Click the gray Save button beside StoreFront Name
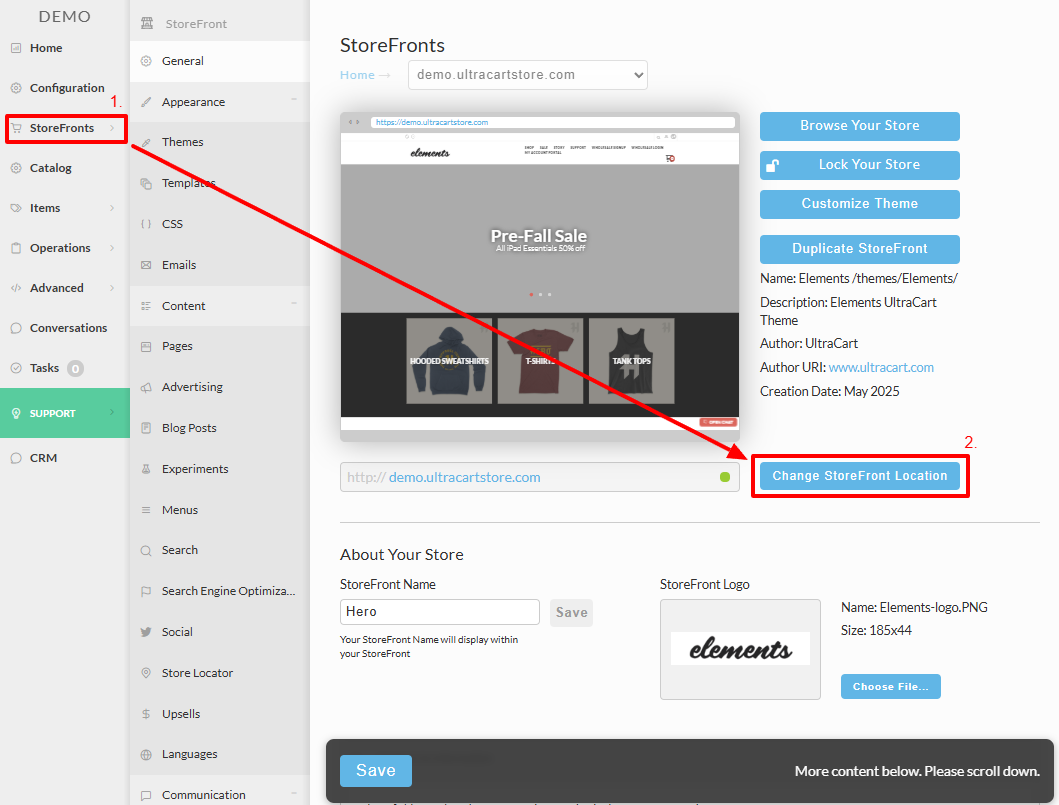1059x805 pixels. [571, 613]
